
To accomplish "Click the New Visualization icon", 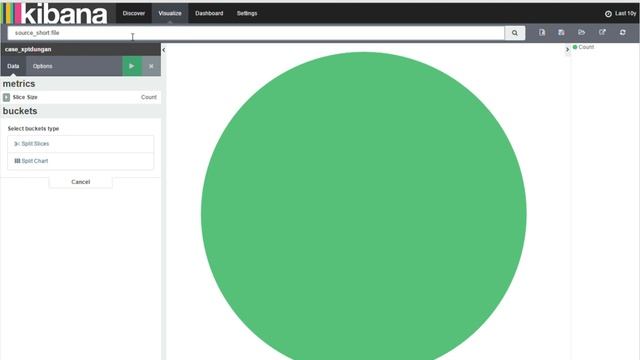I will [542, 32].
